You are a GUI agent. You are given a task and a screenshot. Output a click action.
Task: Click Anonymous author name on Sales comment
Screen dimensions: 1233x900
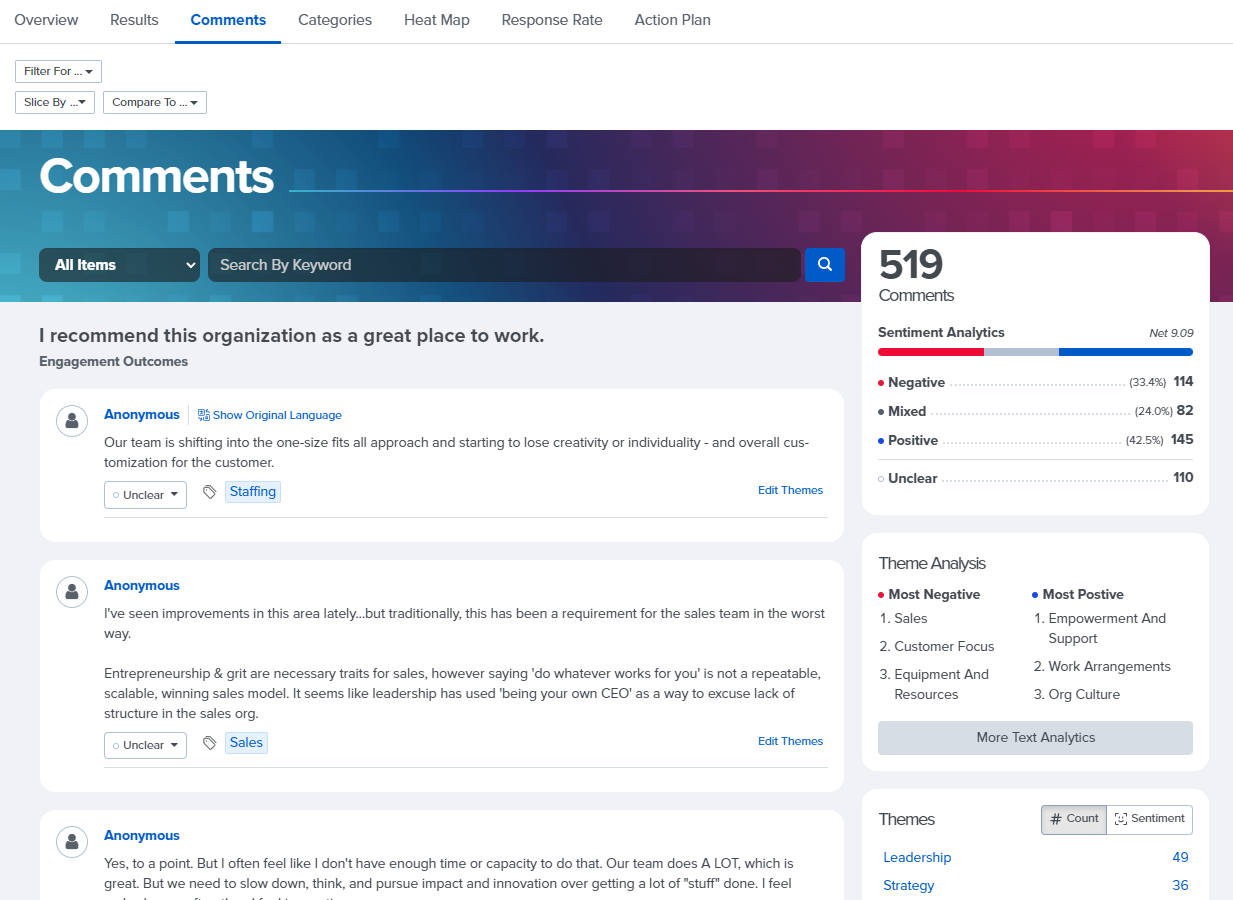[x=142, y=585]
